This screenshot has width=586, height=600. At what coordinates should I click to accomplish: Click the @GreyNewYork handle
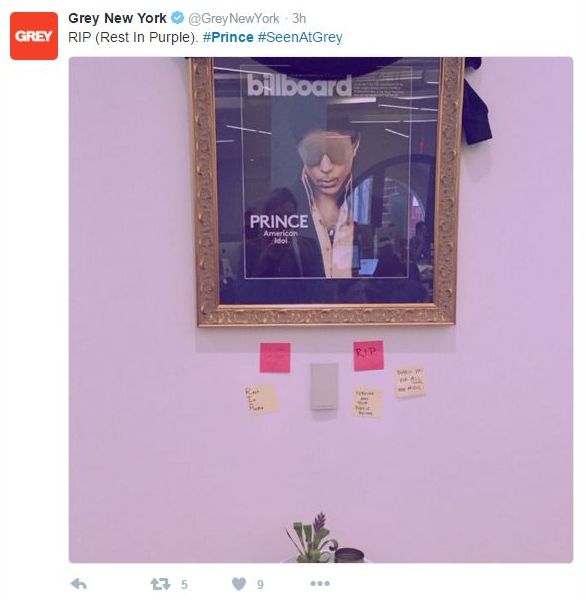[234, 18]
